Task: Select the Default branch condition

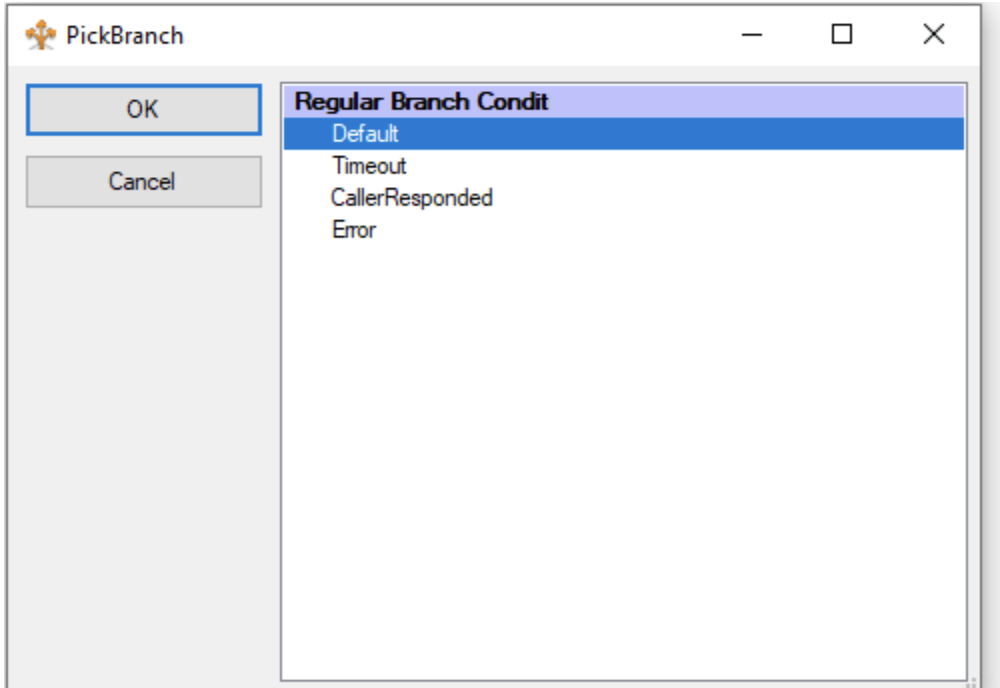Action: pyautogui.click(x=624, y=133)
